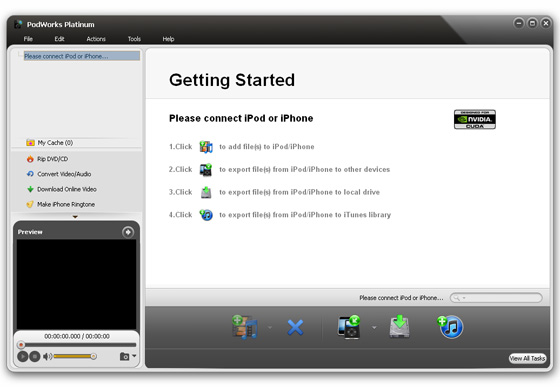Viewport: 560px width, 387px height.
Task: Click the add files to iPod toolbar icon
Action: [245, 327]
